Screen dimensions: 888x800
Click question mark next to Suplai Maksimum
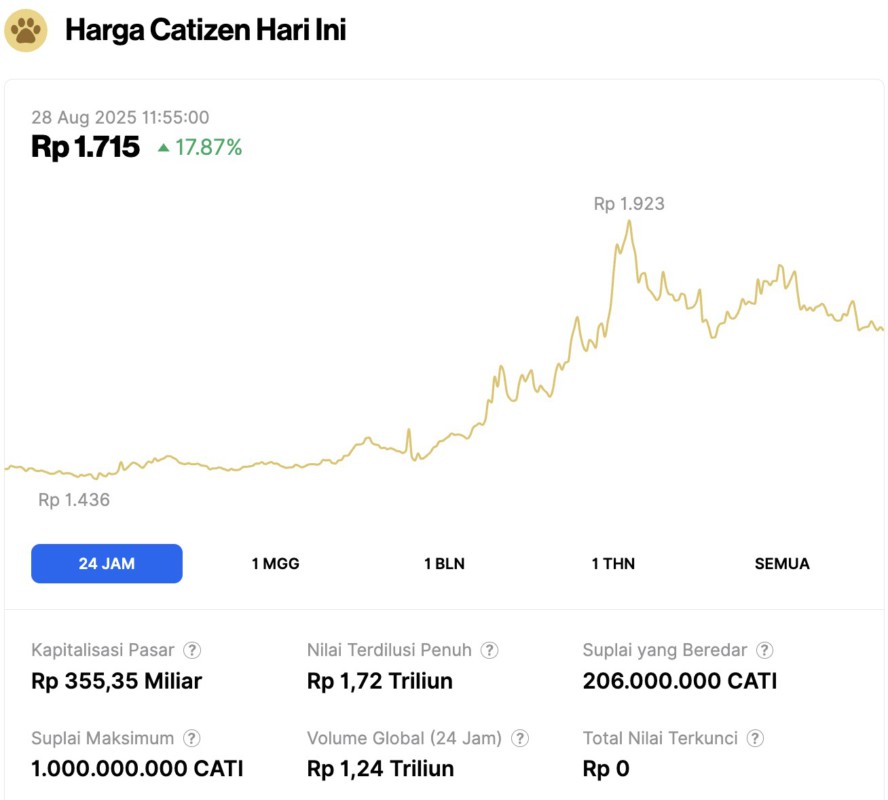click(x=191, y=739)
